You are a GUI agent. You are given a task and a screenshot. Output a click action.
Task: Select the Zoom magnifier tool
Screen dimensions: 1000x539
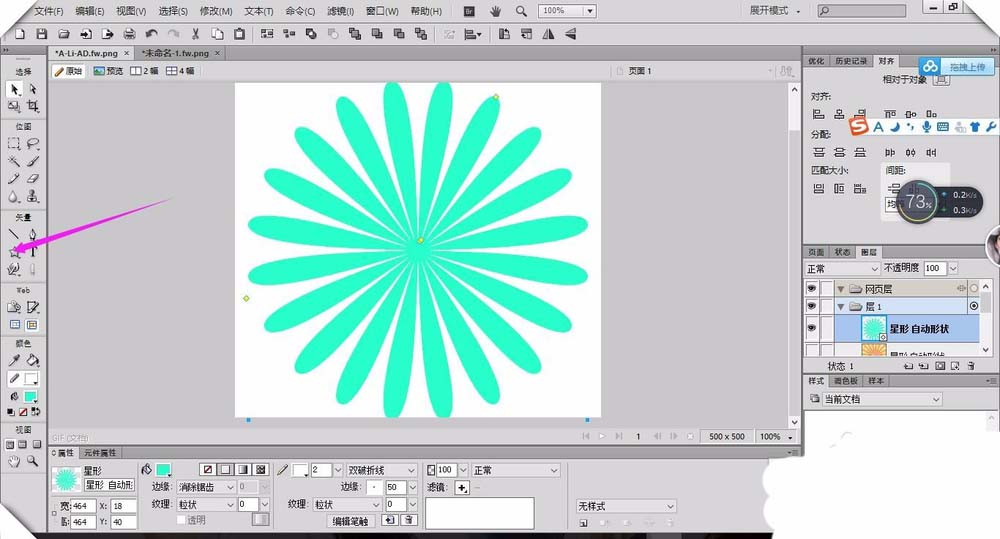[x=33, y=461]
